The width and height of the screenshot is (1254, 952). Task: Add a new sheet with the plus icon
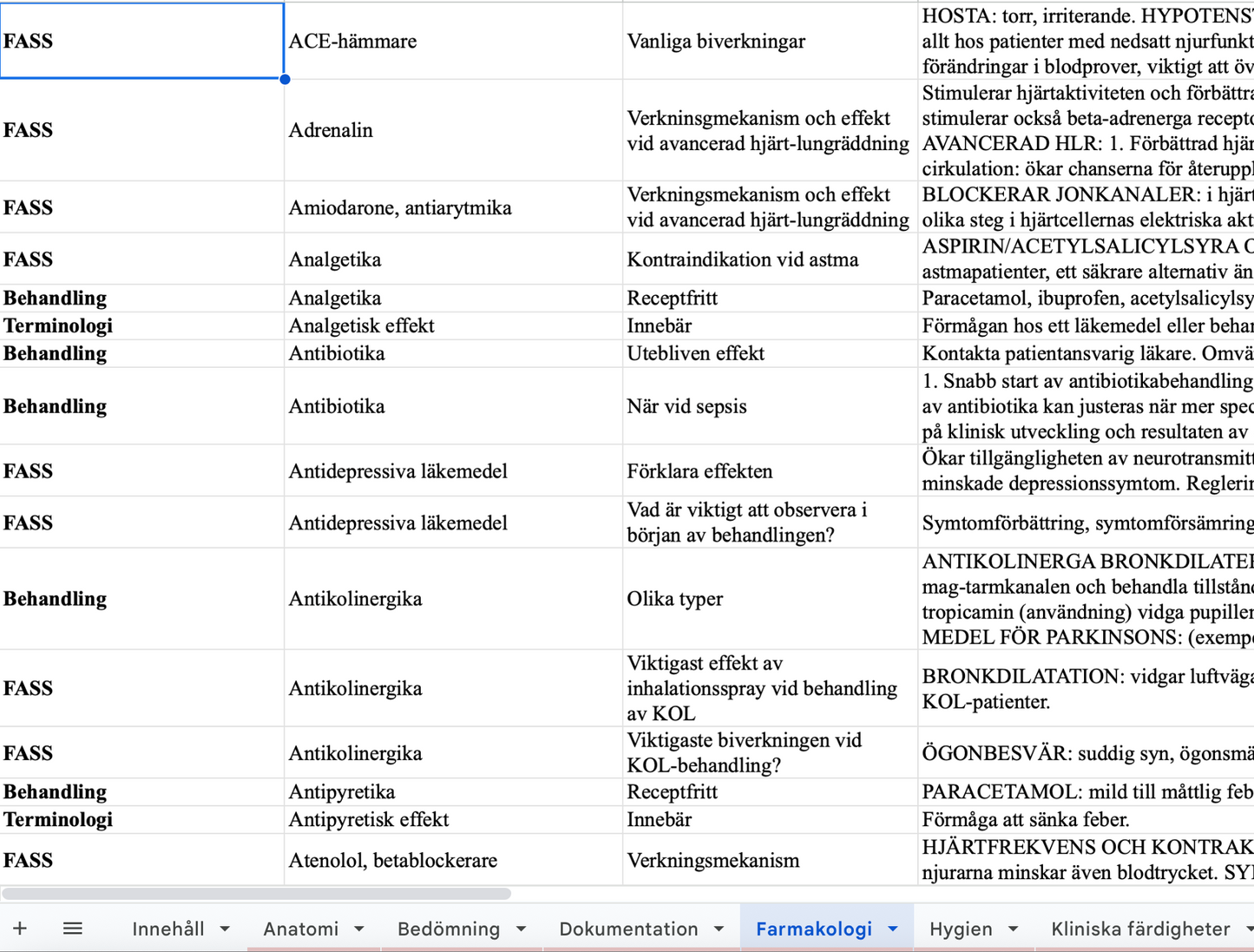pyautogui.click(x=19, y=928)
